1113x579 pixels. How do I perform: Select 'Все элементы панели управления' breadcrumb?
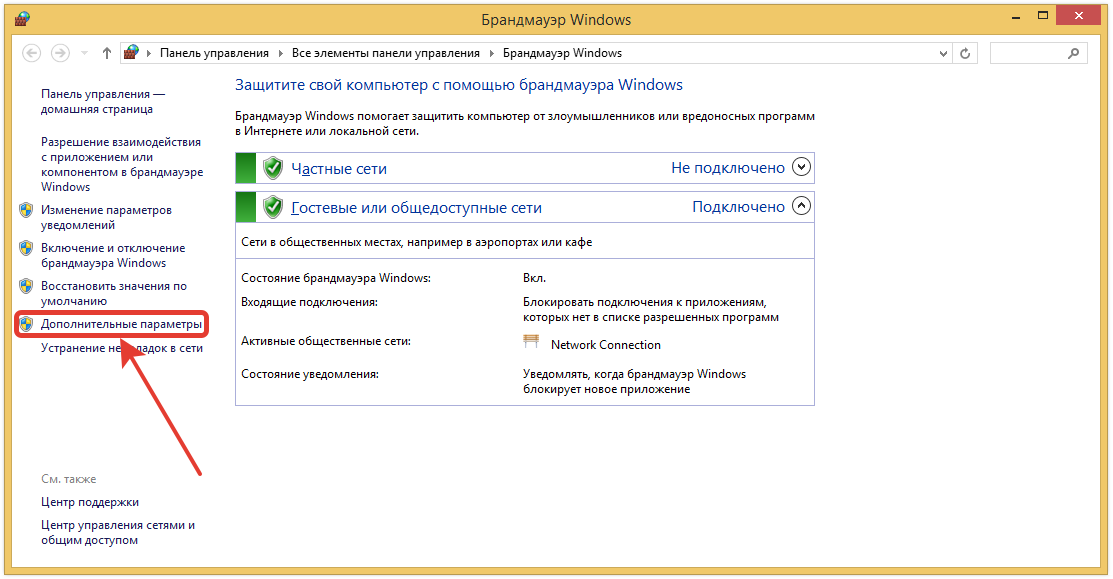[385, 53]
